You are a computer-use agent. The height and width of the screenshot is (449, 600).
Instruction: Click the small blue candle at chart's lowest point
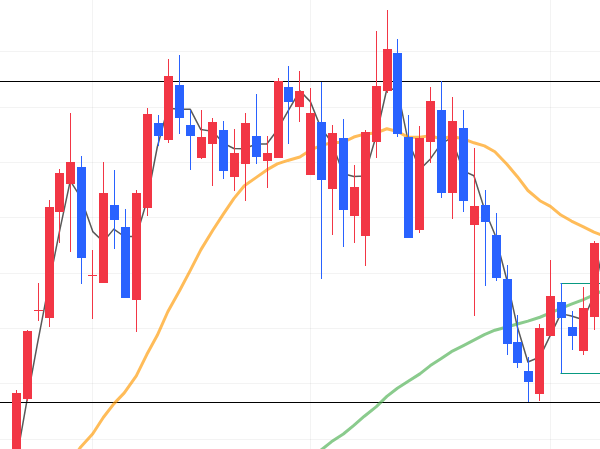coord(528,376)
